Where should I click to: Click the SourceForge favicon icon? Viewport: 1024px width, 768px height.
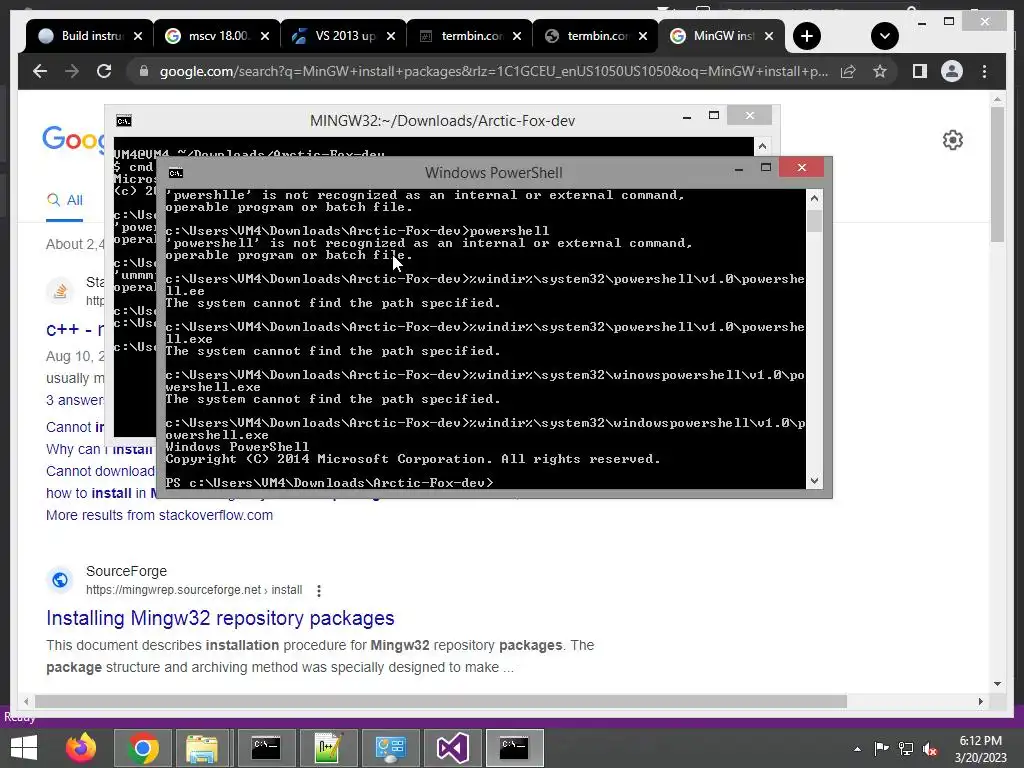(60, 580)
